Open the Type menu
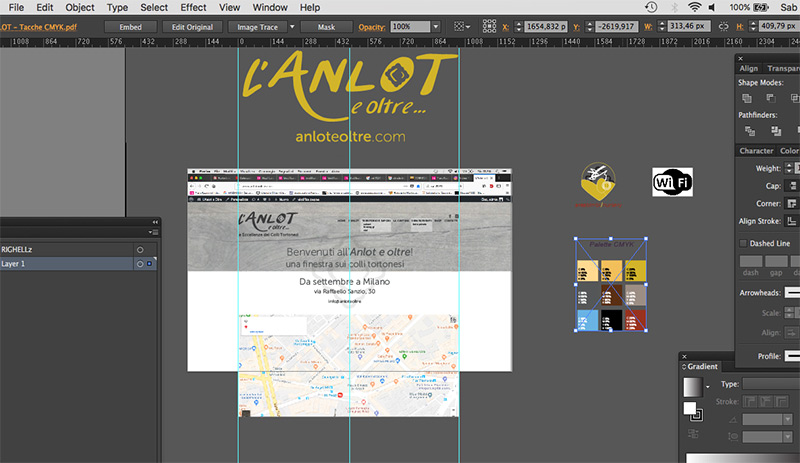Image resolution: width=800 pixels, height=463 pixels. (x=117, y=7)
